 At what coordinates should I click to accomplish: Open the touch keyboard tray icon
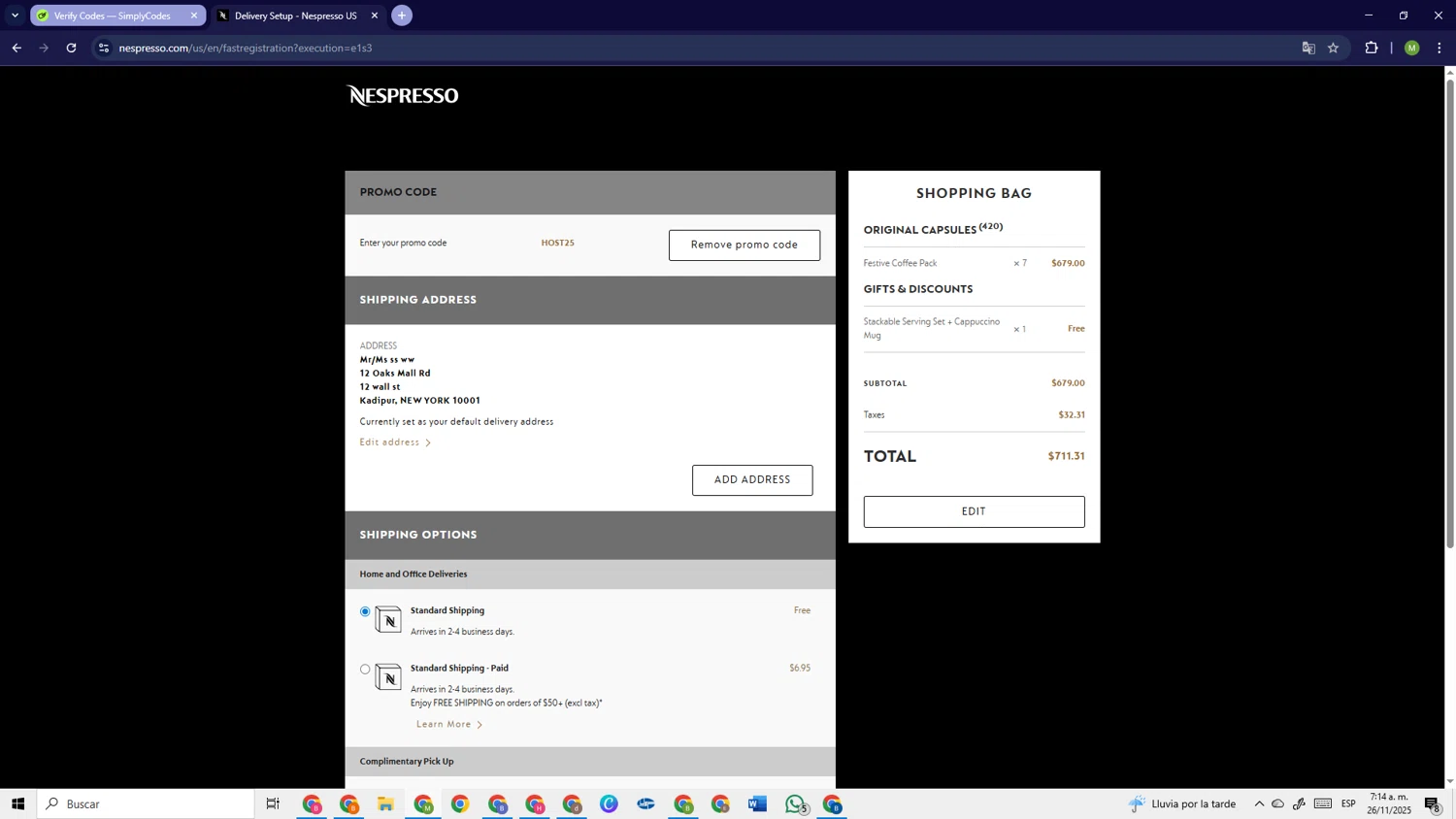(1323, 803)
